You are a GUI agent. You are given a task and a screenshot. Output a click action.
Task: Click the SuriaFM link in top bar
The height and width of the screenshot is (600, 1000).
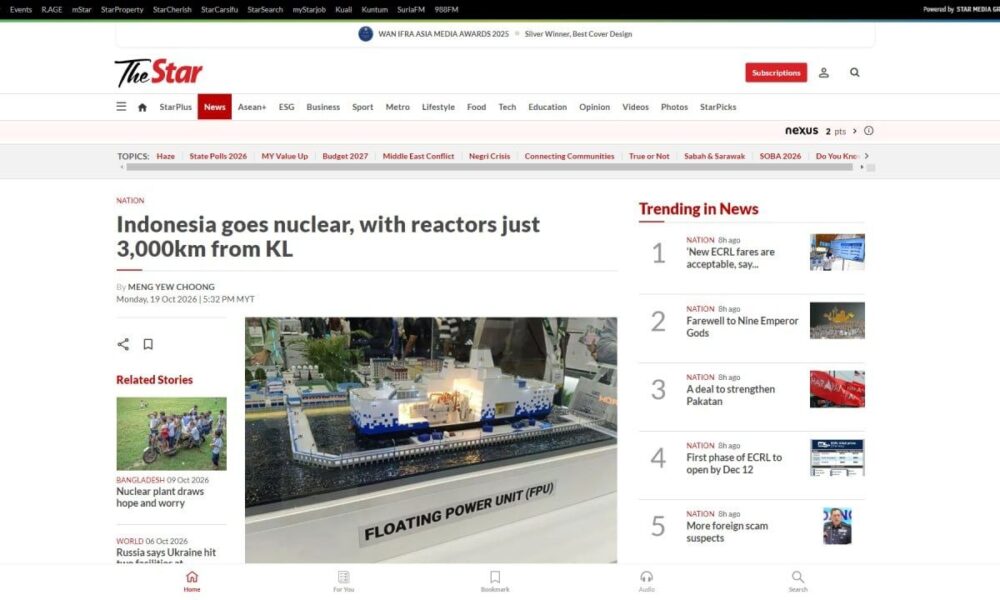pos(411,10)
